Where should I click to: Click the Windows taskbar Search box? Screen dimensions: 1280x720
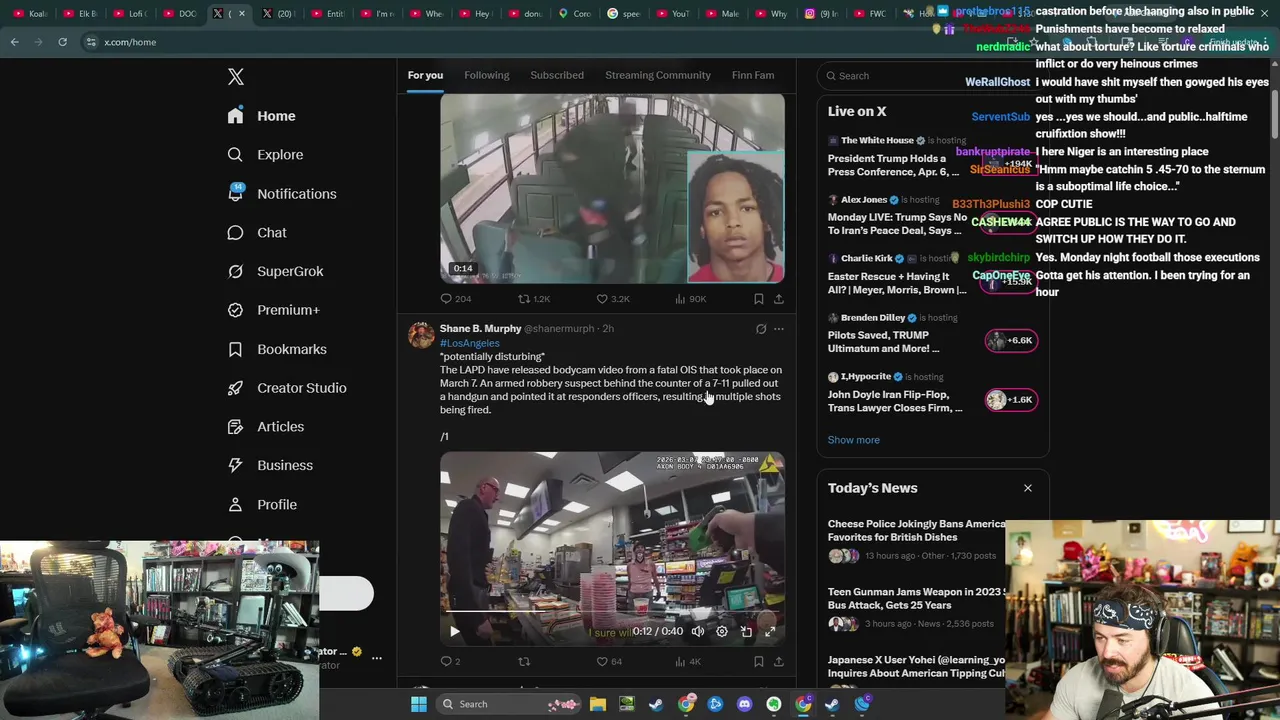coord(510,704)
